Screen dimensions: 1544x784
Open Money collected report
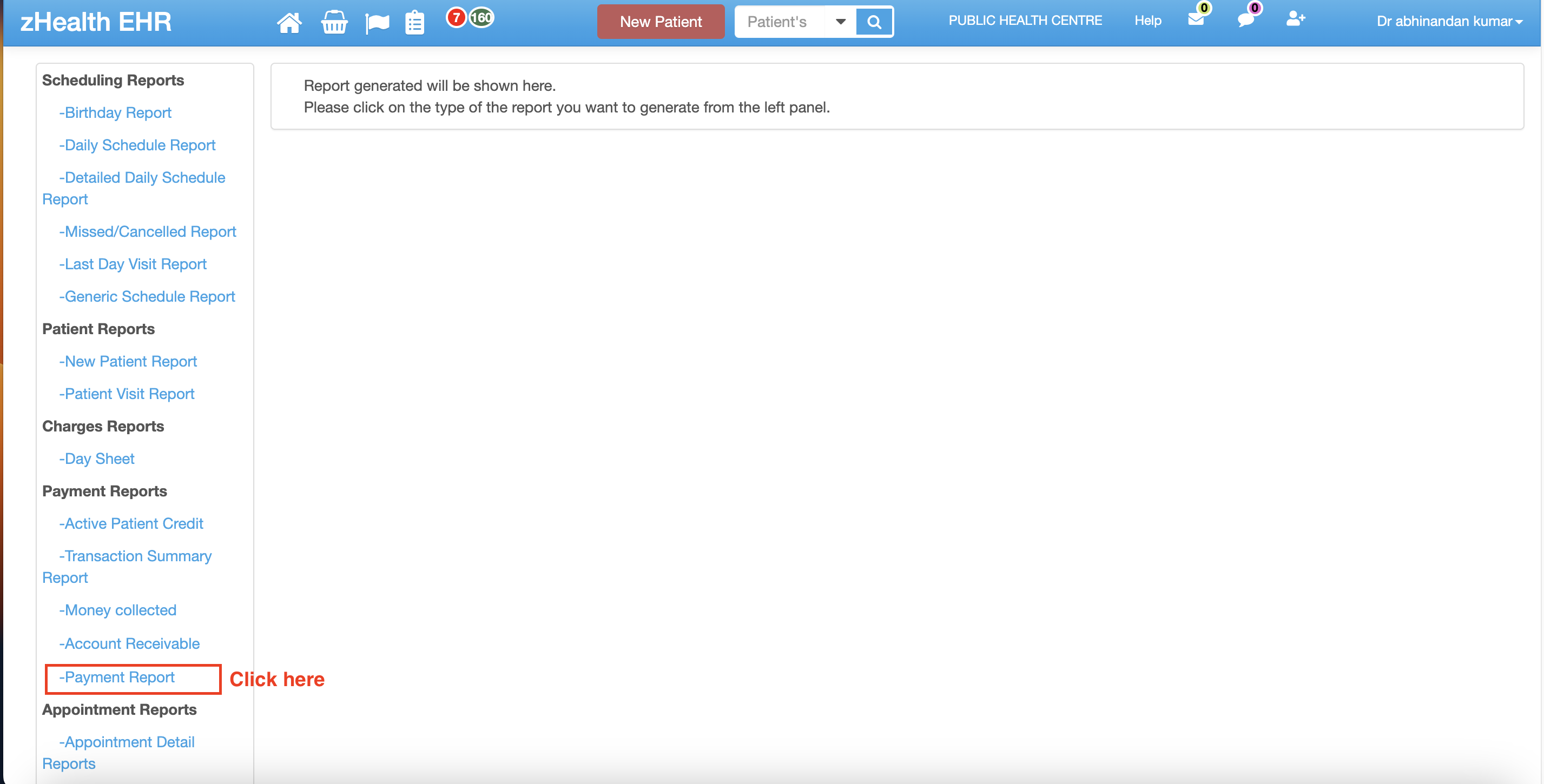pos(117,610)
